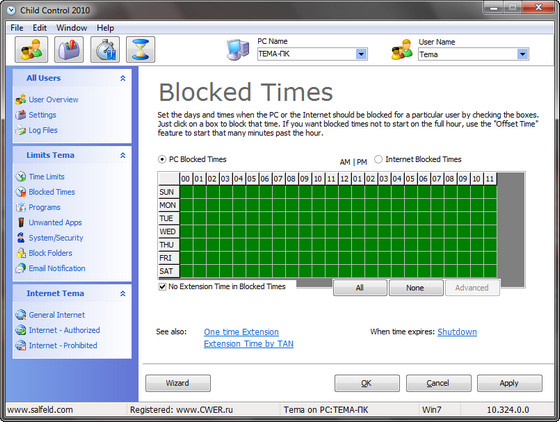Click the Programs sidebar icon
Screen dimensions: 560x422
tap(21, 207)
